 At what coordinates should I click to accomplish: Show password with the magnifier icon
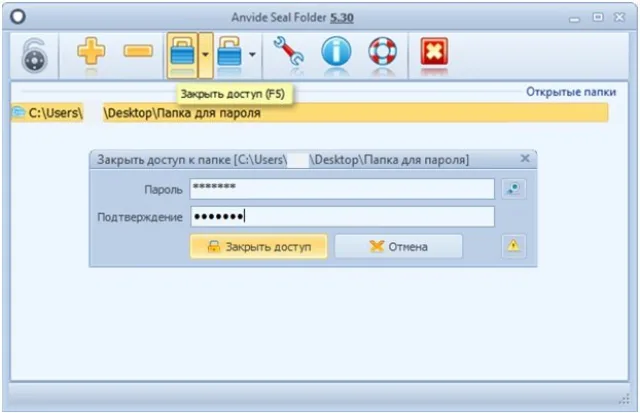[513, 189]
